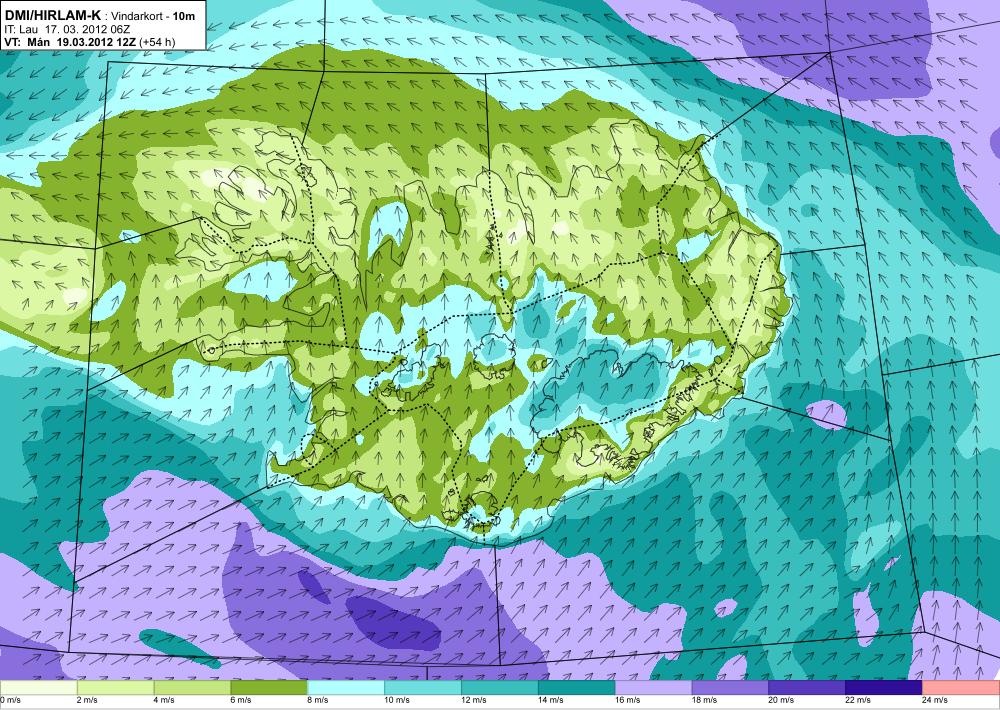Viewport: 1000px width, 710px height.
Task: Select the pale cyan 8–10 m/s legend swatch
Action: point(346,688)
